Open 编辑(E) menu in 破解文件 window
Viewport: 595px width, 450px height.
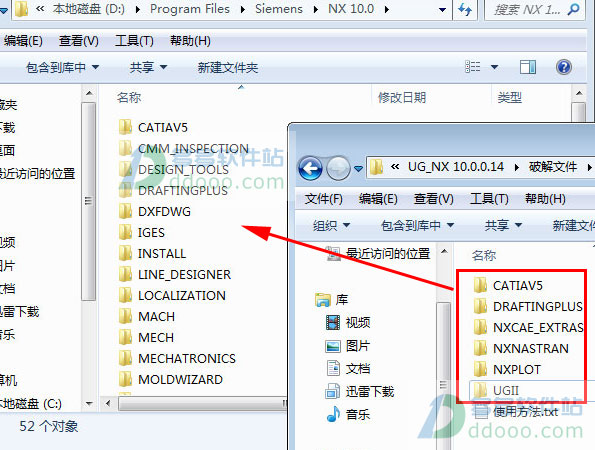click(378, 199)
